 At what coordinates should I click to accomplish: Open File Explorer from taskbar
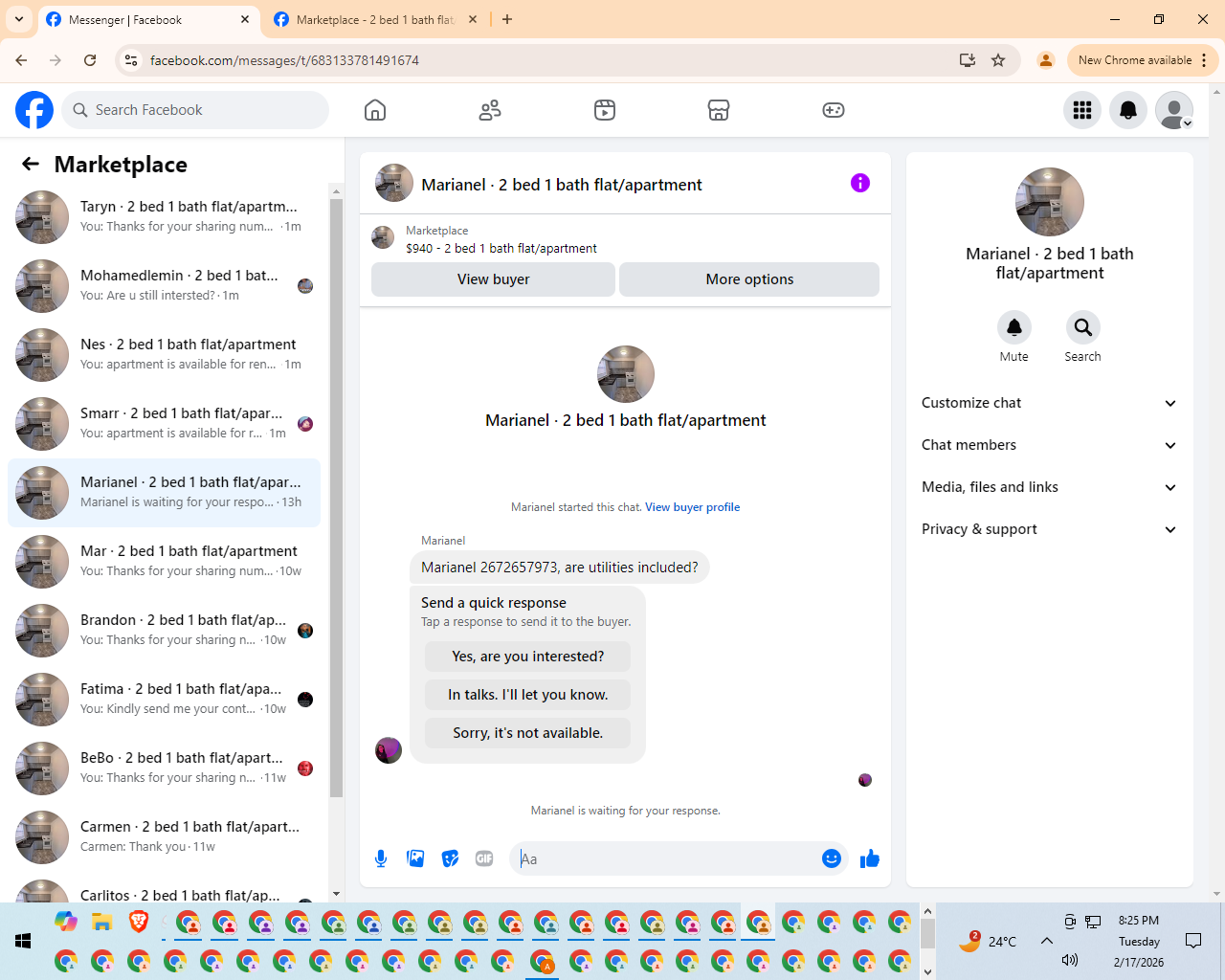[102, 922]
